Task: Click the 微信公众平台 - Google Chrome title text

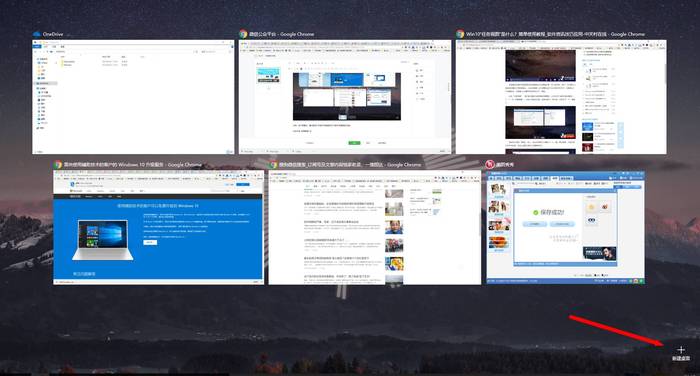Action: coord(281,34)
